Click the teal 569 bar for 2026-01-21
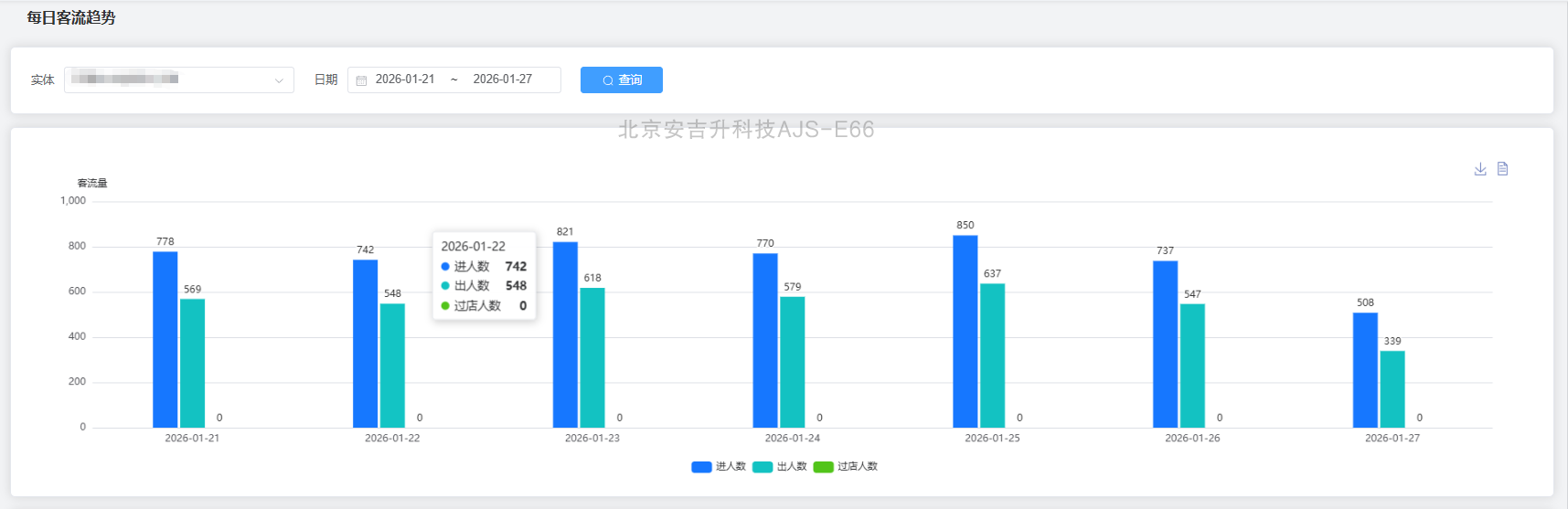The height and width of the screenshot is (509, 1568). click(x=192, y=364)
